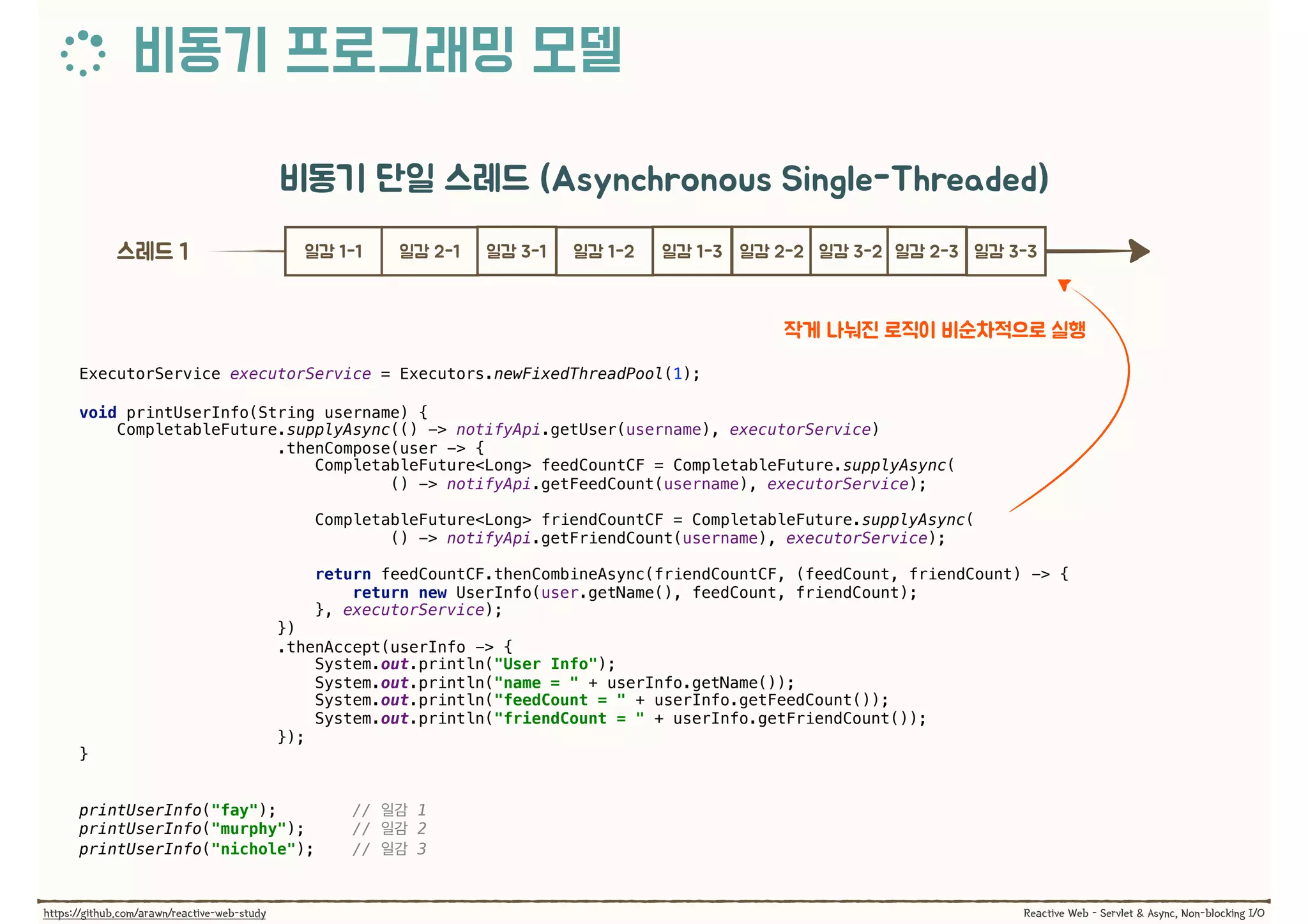
Task: Click the notifyApi.getFeedCount(username) line
Action: (658, 484)
